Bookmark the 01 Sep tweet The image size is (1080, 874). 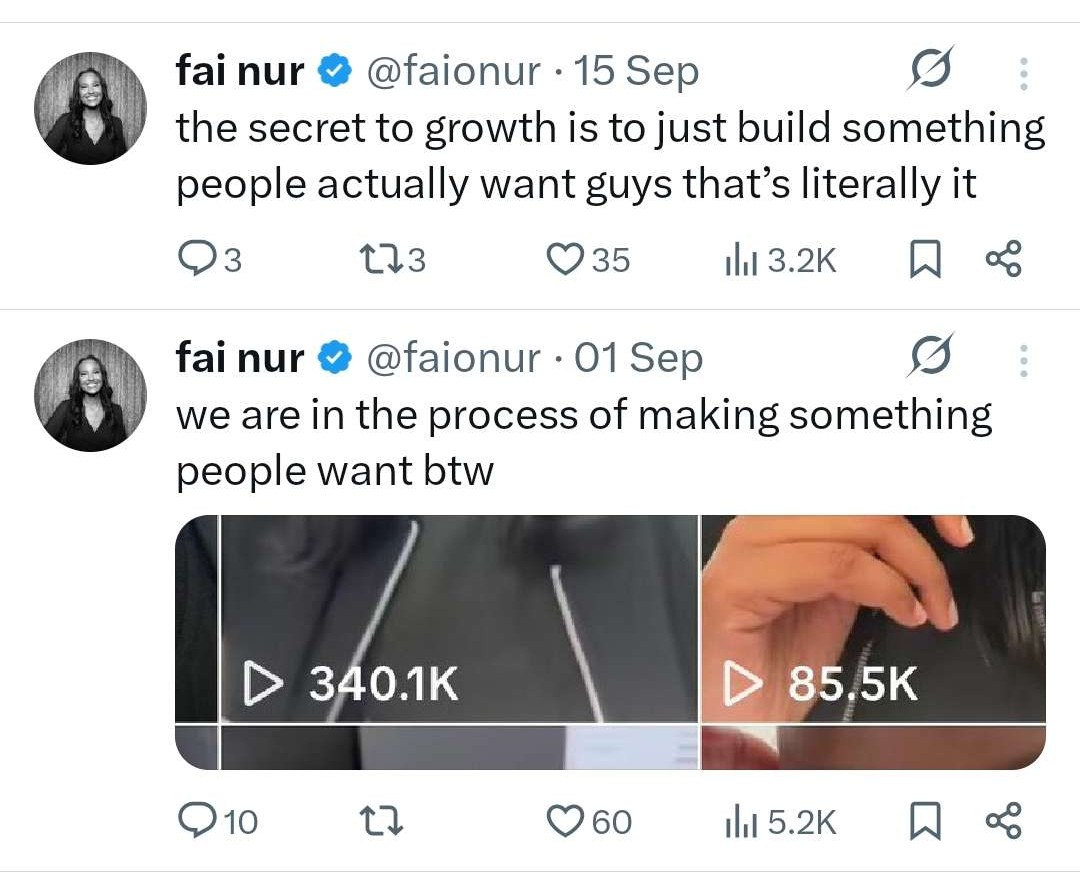point(925,821)
